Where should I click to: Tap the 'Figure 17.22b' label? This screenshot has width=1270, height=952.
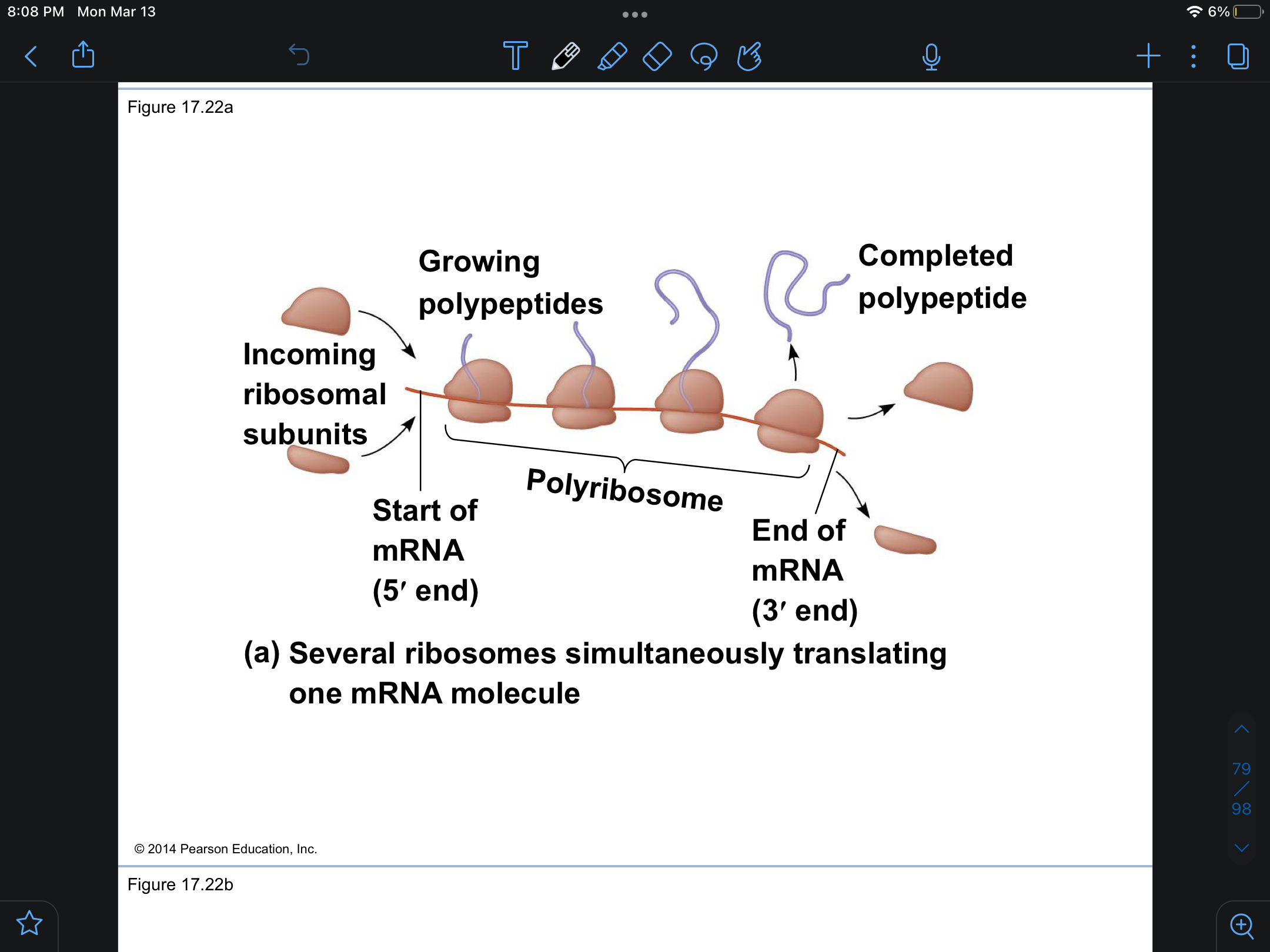tap(180, 884)
